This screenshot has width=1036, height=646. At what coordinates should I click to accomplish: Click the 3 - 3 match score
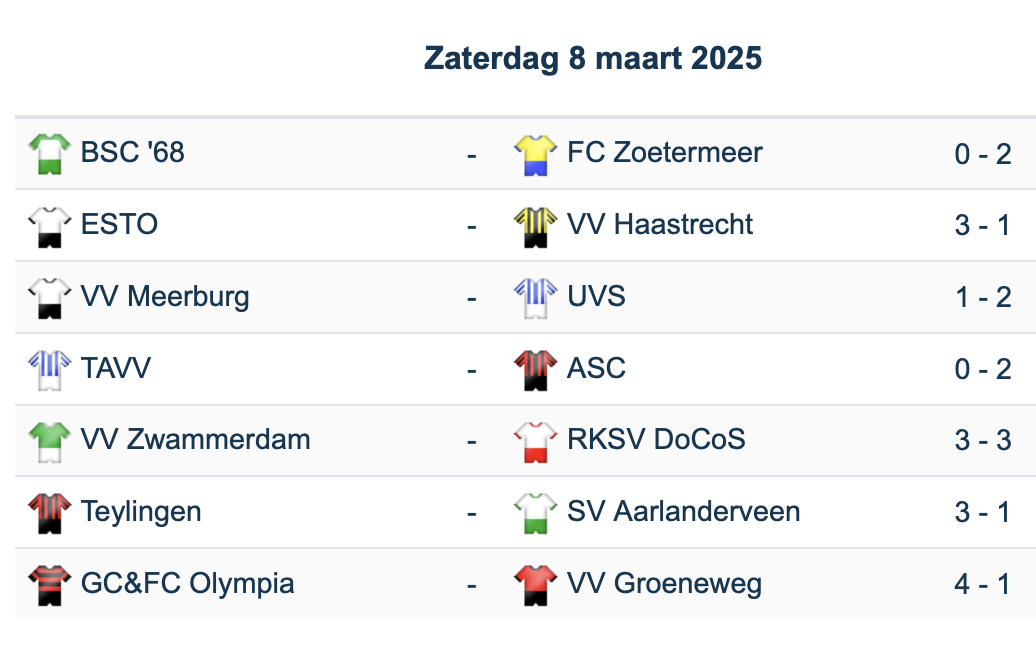pos(982,440)
